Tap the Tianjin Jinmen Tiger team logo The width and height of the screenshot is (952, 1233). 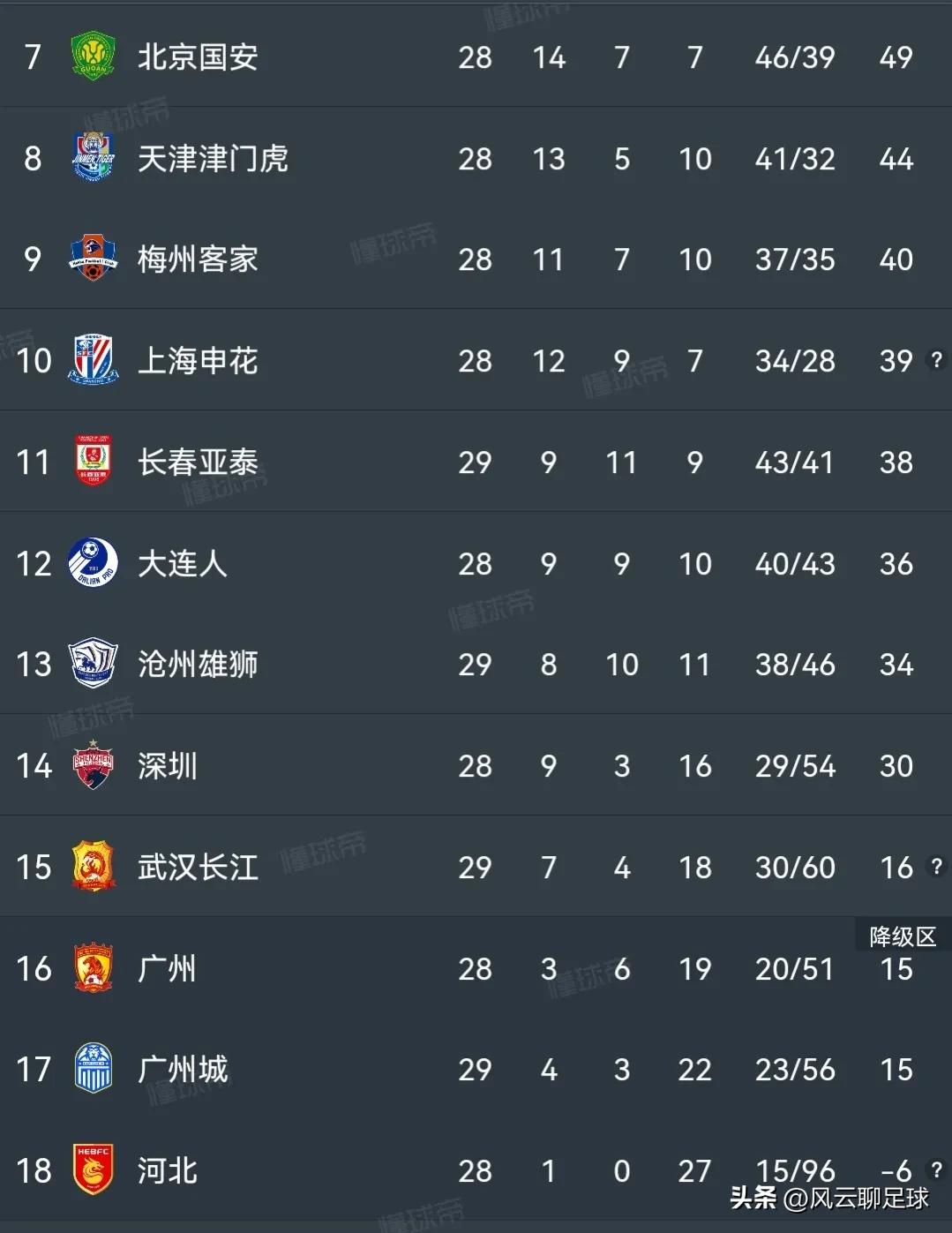(x=93, y=158)
